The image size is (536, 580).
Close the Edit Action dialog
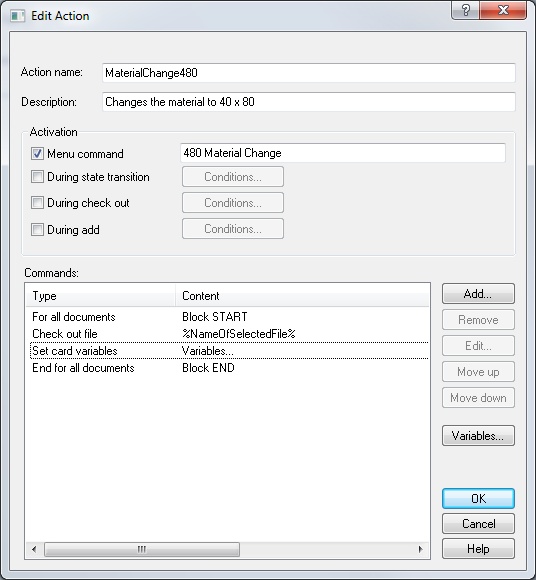coord(503,10)
